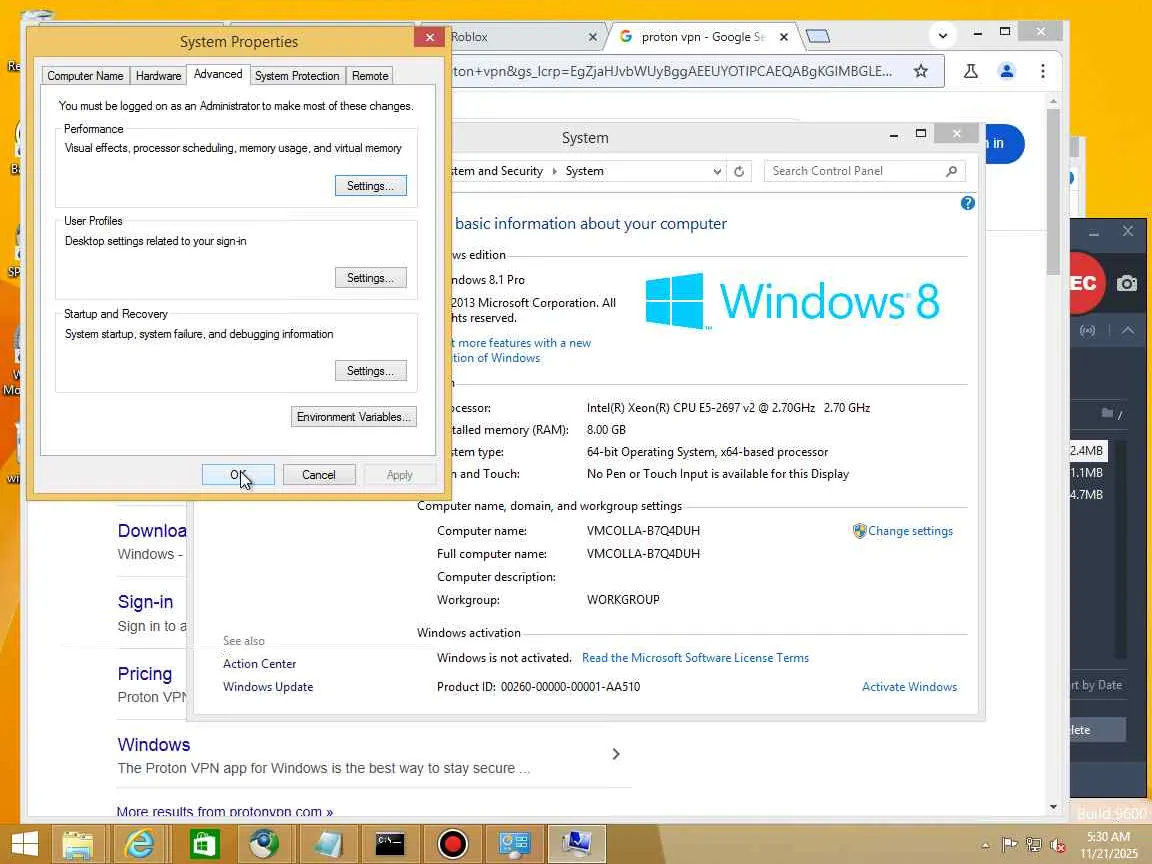The height and width of the screenshot is (864, 1152).
Task: Click the network tray icon
Action: pos(1033,845)
